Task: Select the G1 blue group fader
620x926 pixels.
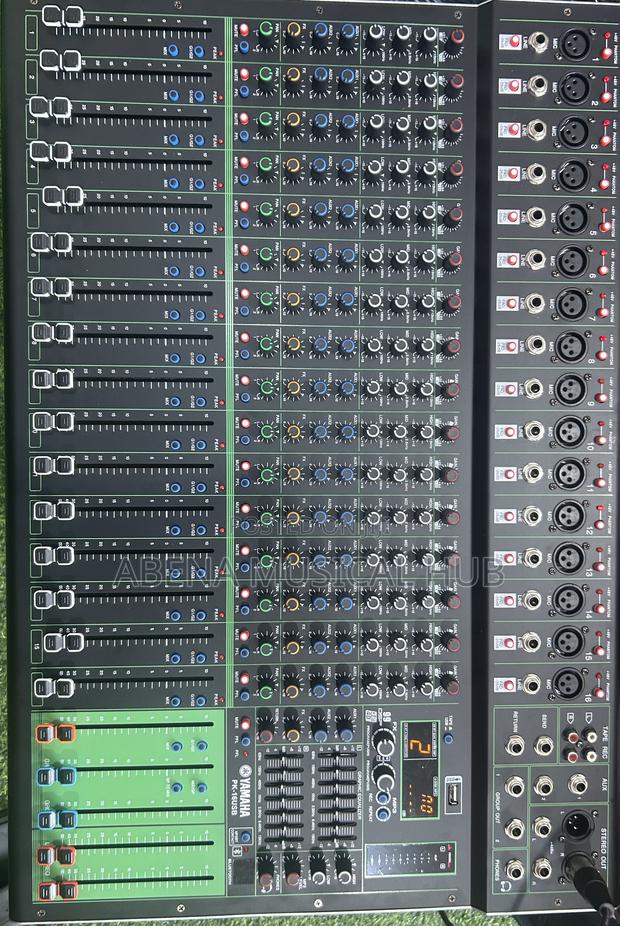Action: [57, 775]
